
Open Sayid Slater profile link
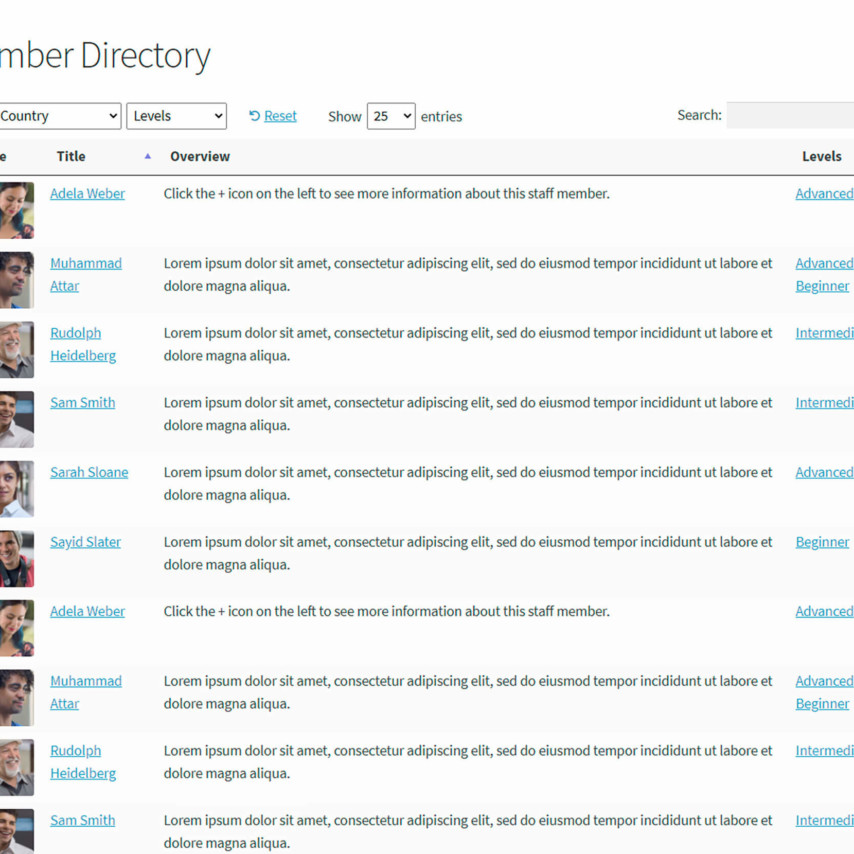(86, 542)
